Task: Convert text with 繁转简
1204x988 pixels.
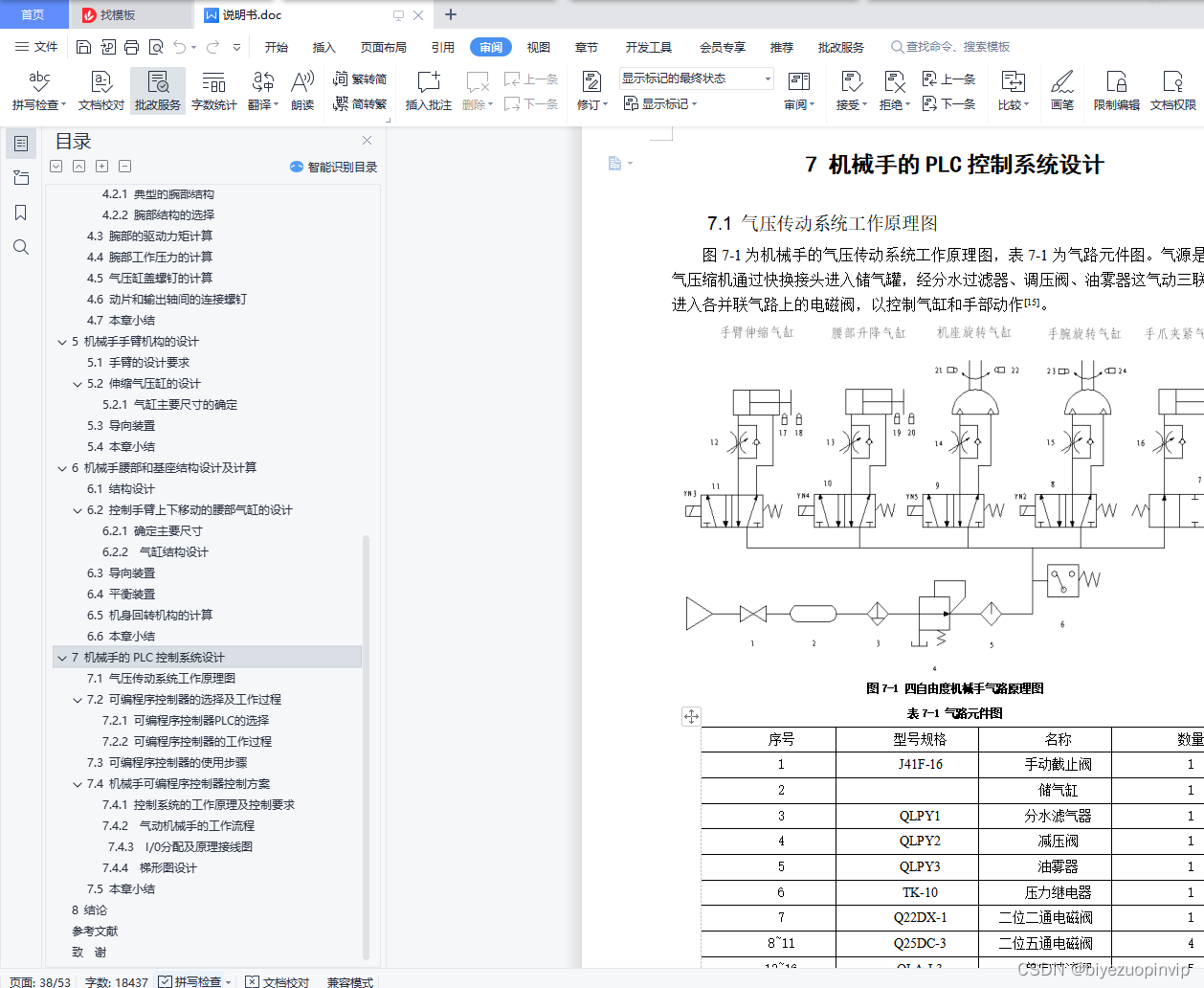Action: coord(360,79)
